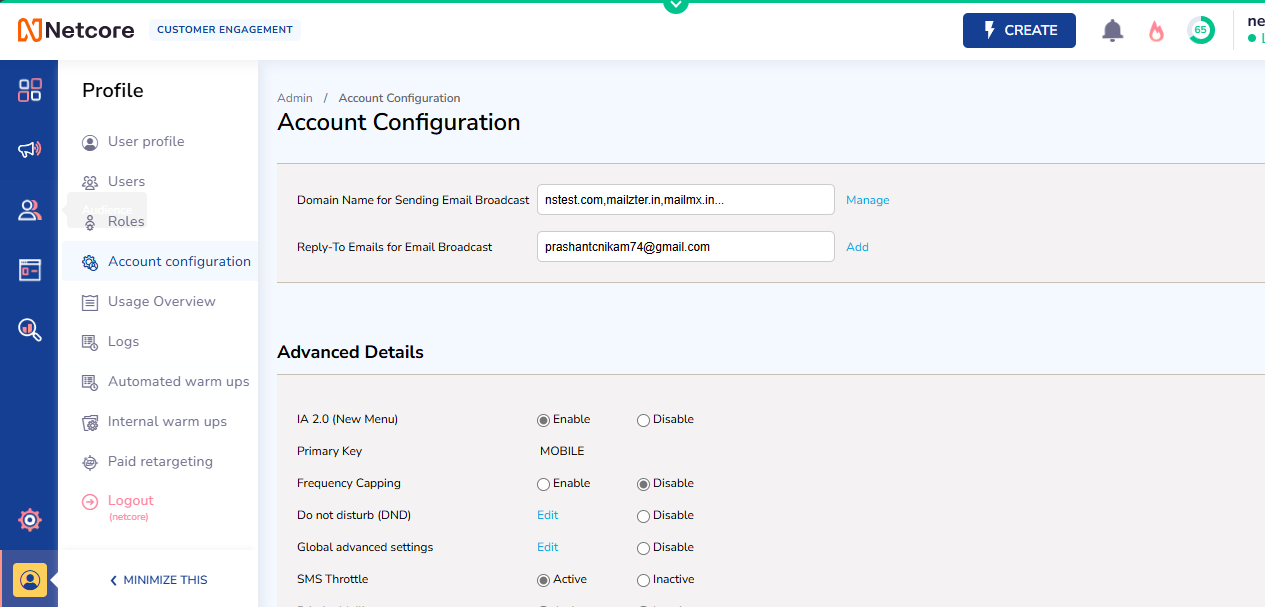
Task: Open the notifications bell icon
Action: coord(1112,31)
